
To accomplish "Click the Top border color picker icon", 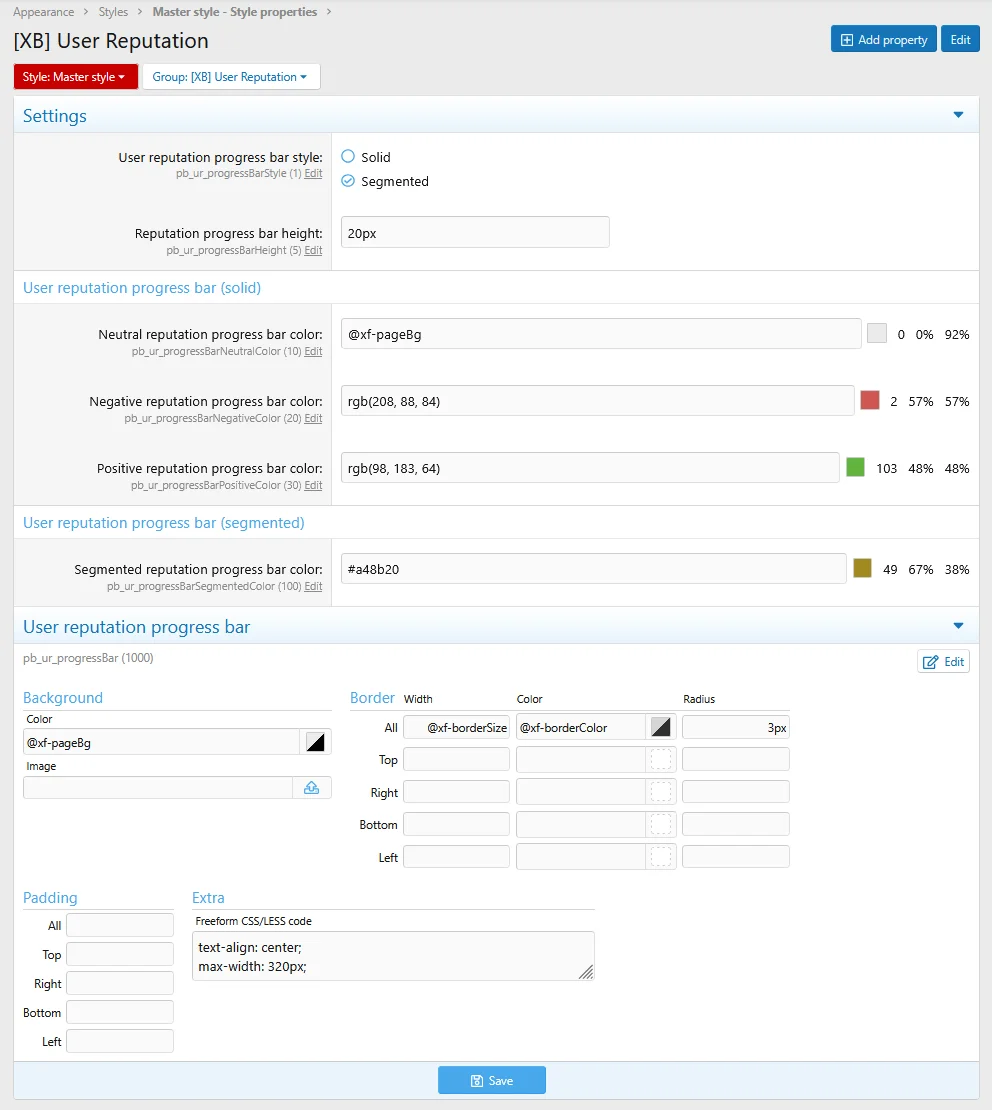I will 661,760.
